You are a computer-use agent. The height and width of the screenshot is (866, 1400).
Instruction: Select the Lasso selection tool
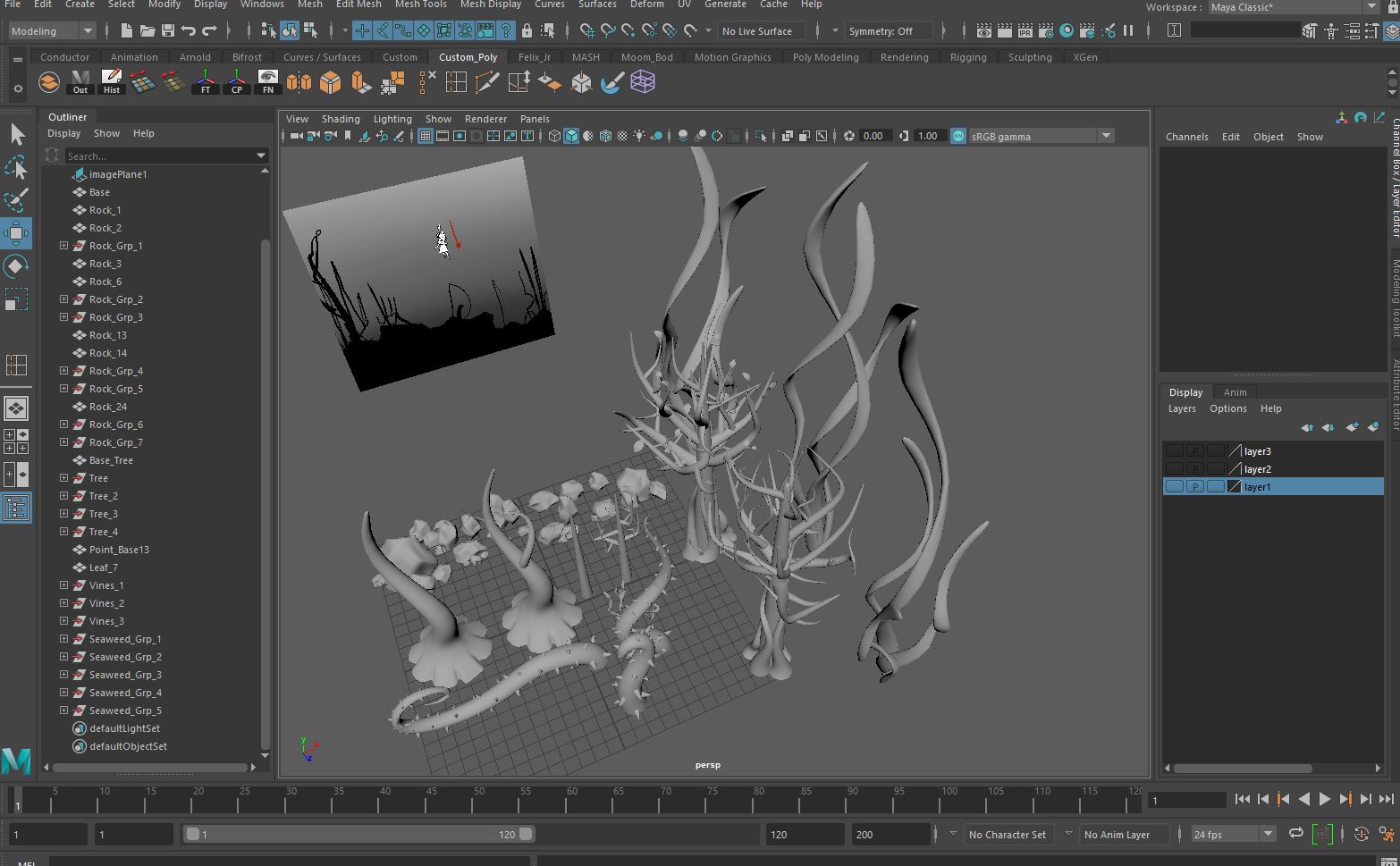click(16, 168)
